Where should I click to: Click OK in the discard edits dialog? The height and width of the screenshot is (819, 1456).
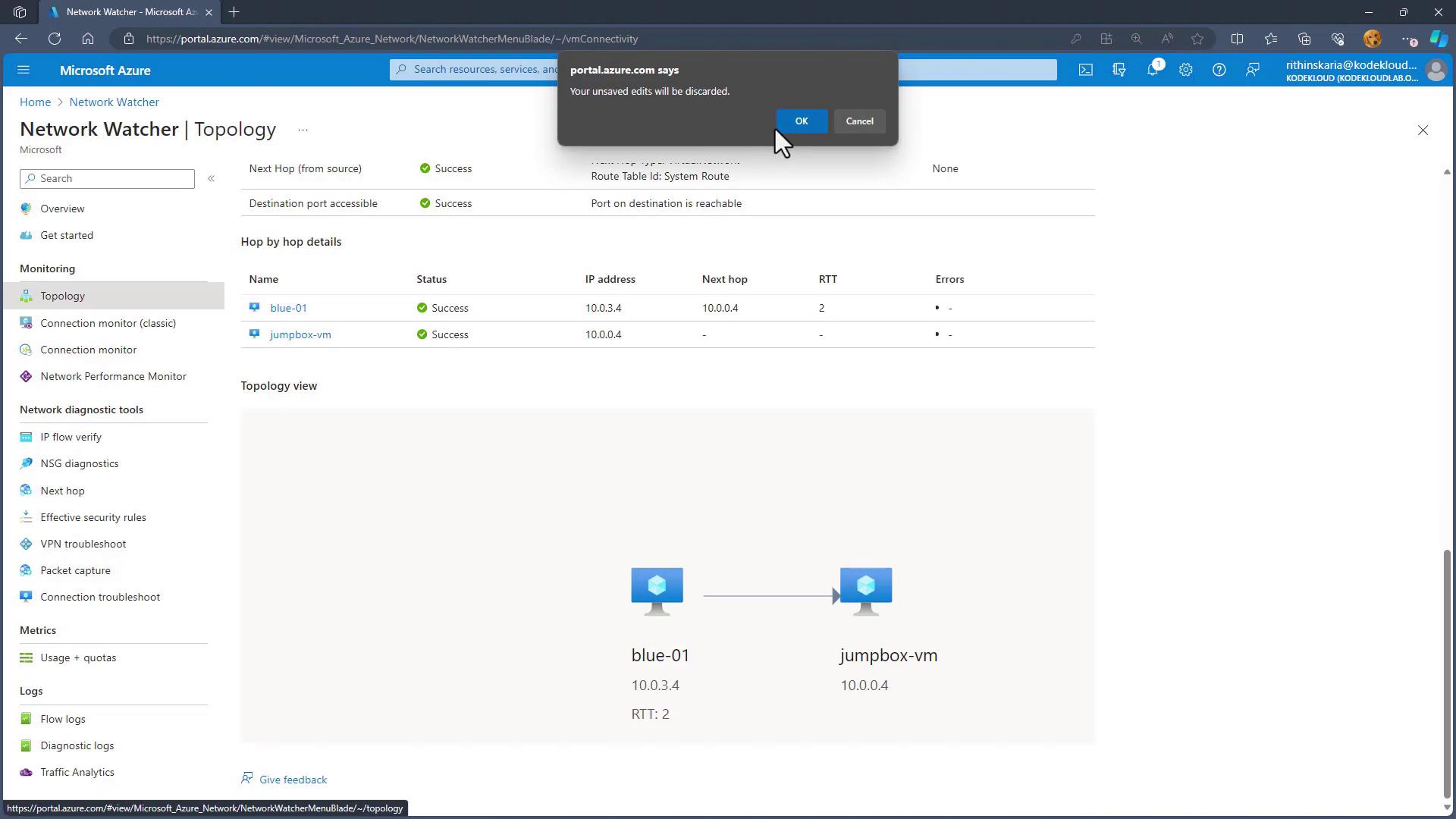801,121
